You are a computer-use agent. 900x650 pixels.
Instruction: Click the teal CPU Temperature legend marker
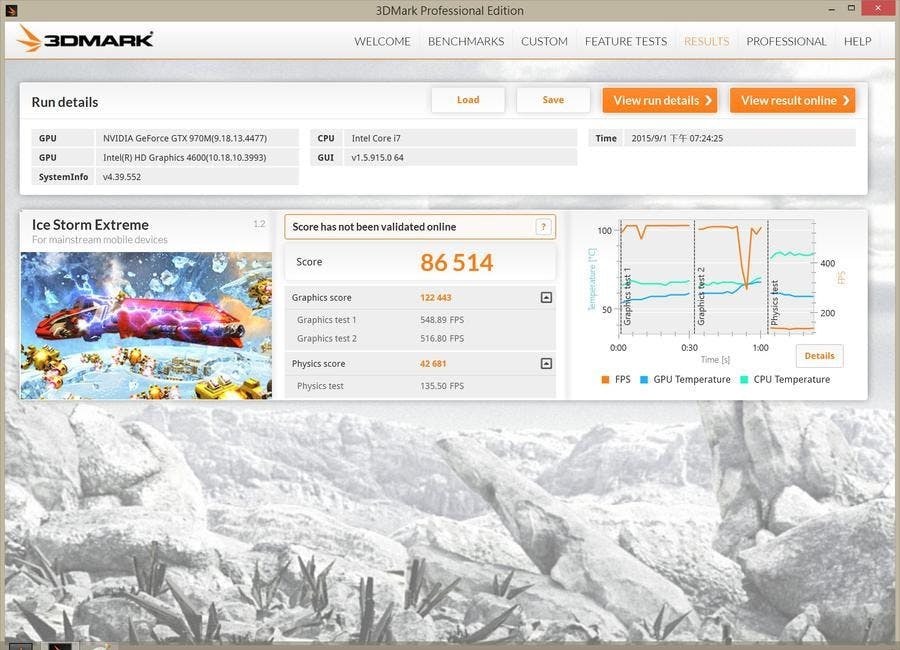(x=744, y=380)
